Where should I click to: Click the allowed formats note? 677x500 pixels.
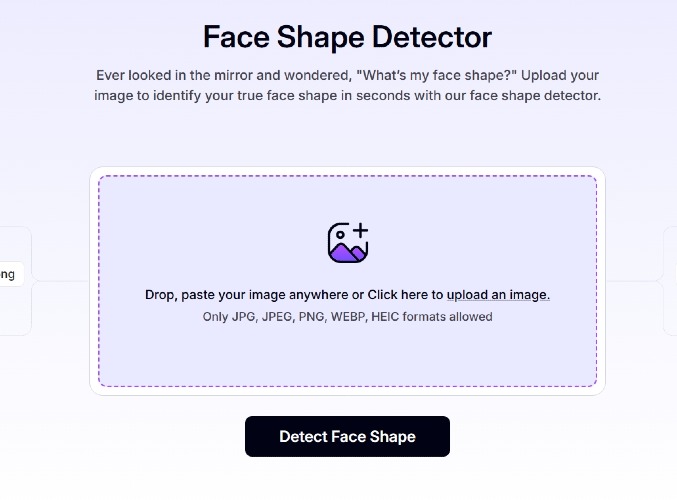[347, 317]
